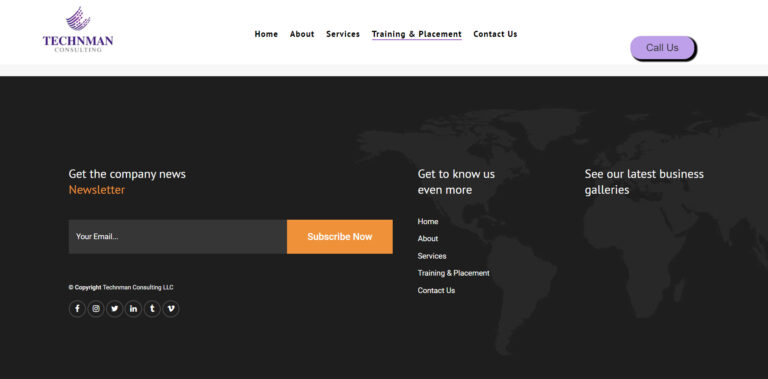Image resolution: width=768 pixels, height=379 pixels.
Task: Follow the footer Services link
Action: click(x=432, y=256)
